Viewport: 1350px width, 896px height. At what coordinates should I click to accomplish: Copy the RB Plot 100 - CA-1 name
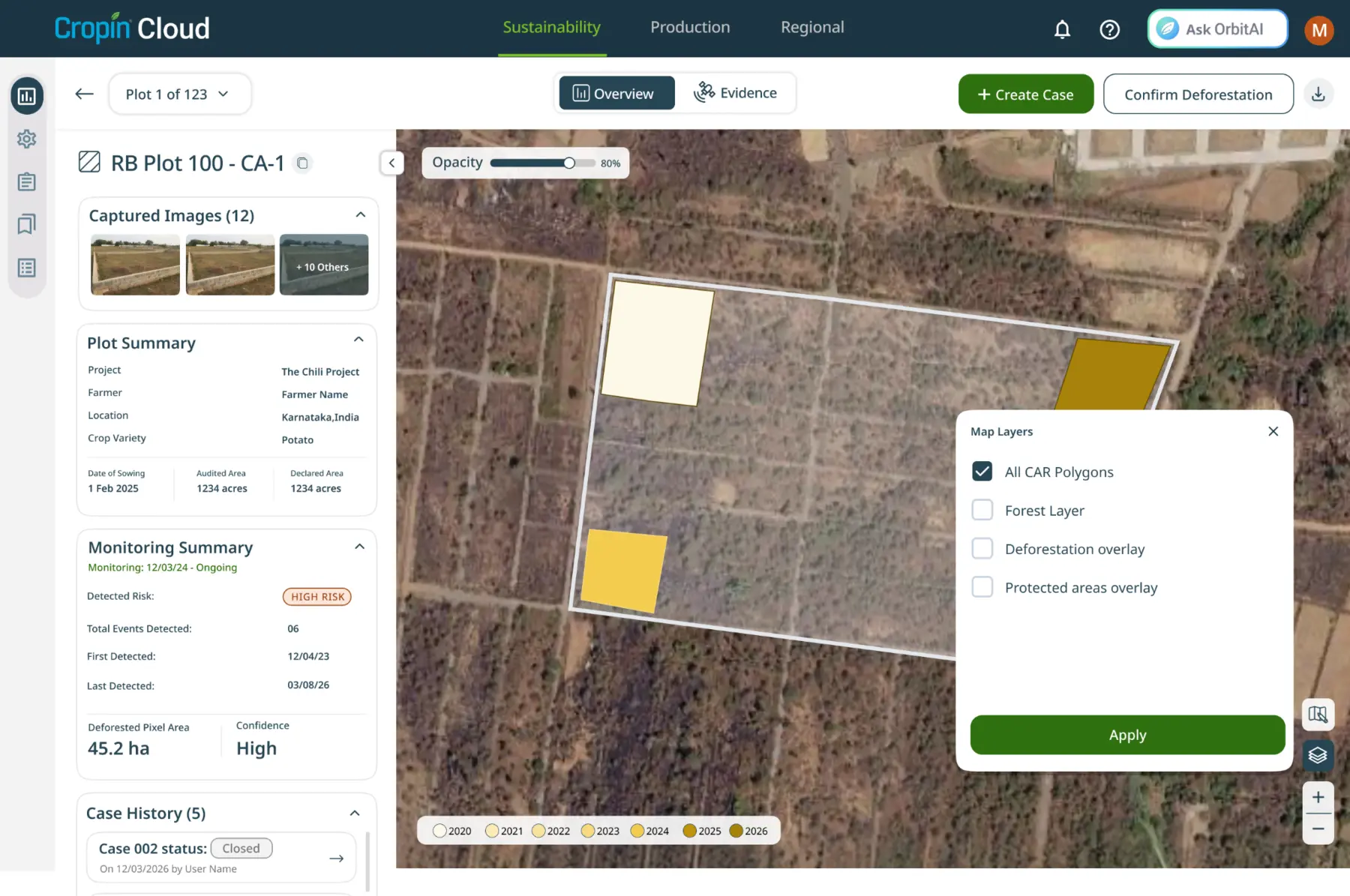pyautogui.click(x=302, y=163)
